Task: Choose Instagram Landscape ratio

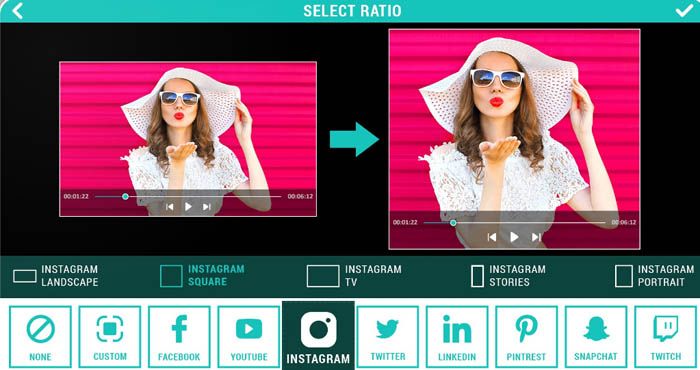Action: [56, 276]
